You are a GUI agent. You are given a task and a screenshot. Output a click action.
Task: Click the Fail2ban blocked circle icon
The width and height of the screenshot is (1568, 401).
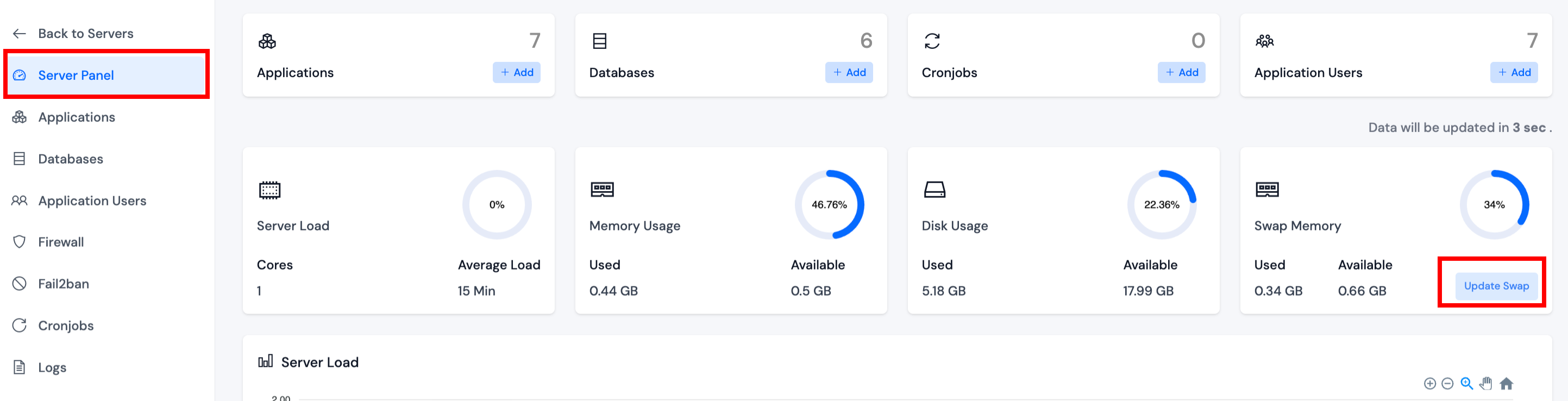tap(20, 284)
